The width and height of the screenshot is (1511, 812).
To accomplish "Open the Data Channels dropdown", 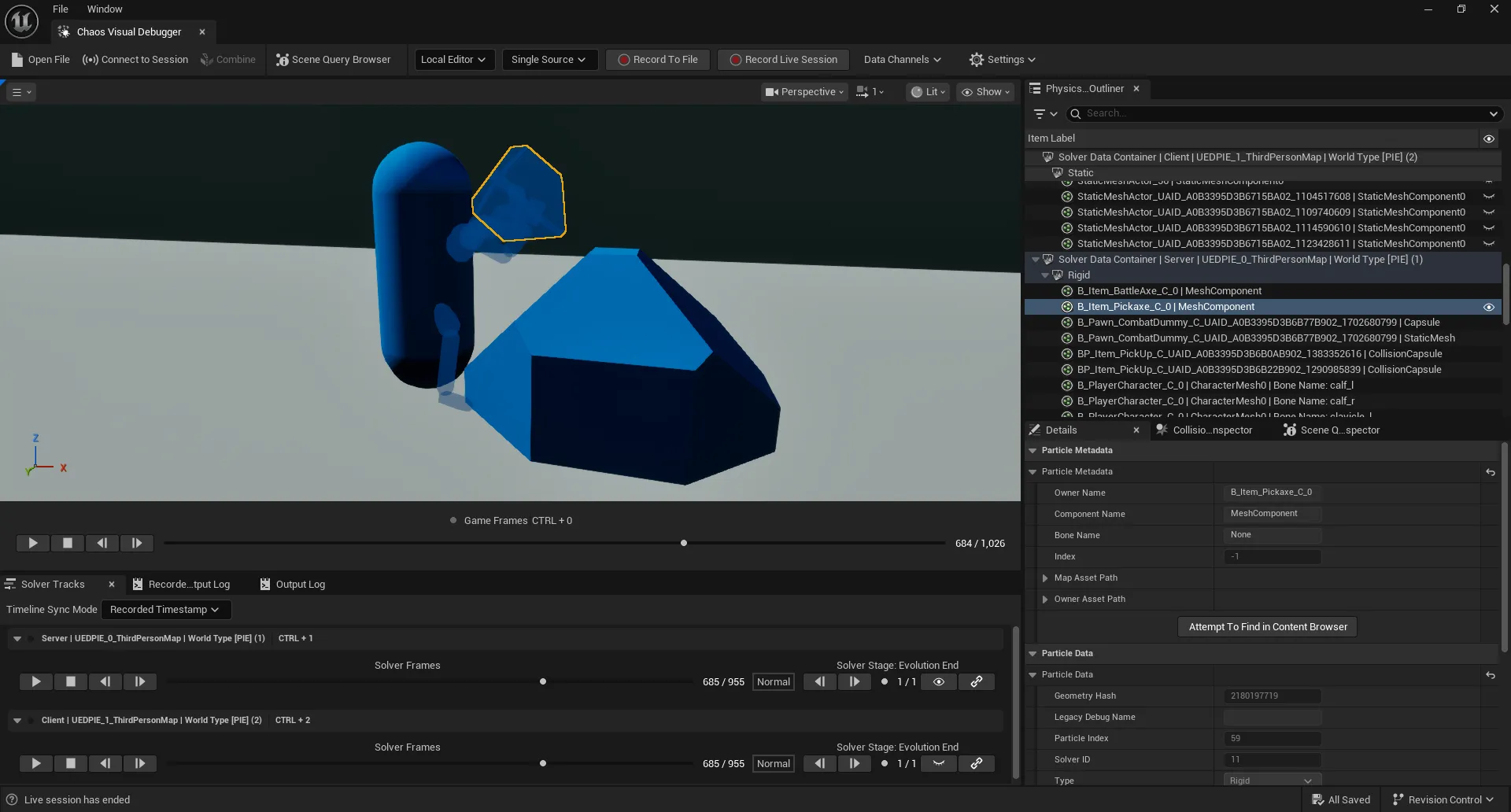I will coord(901,59).
